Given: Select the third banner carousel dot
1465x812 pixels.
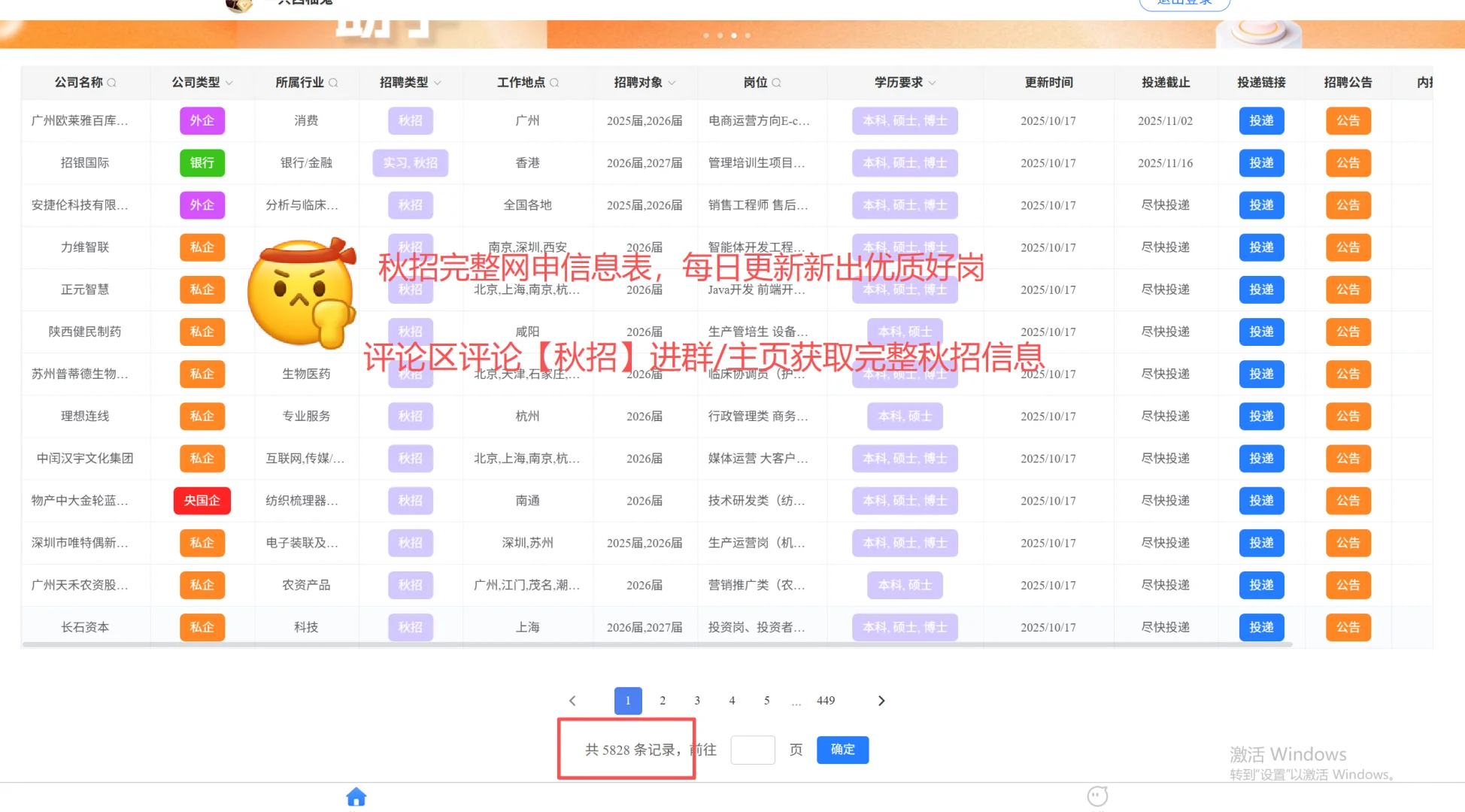Looking at the screenshot, I should (734, 35).
